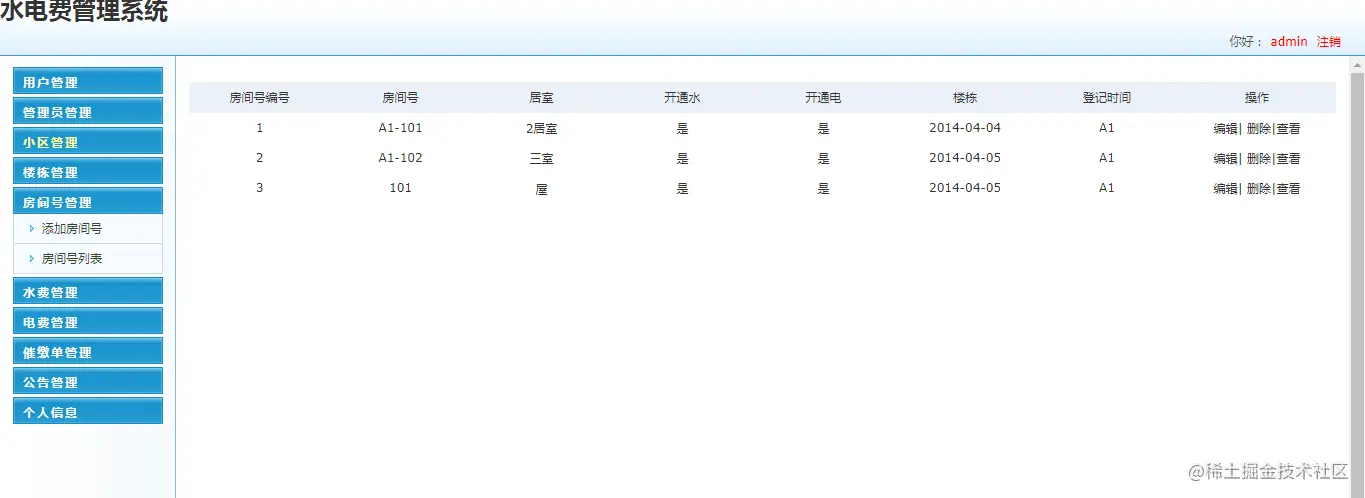
Task: Click the 2居室 cell
Action: 541,129
